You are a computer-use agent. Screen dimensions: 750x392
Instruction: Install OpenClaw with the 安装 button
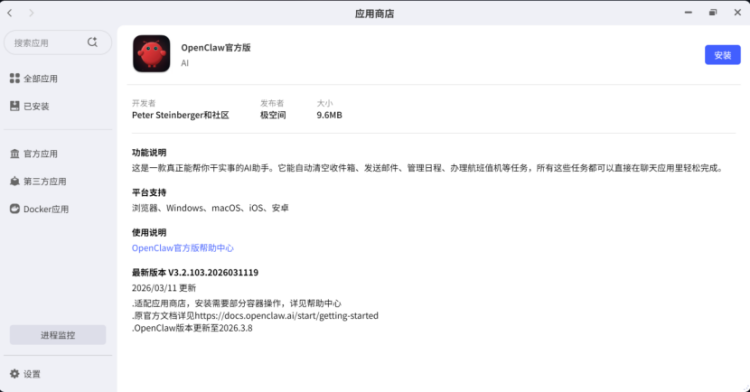point(722,55)
